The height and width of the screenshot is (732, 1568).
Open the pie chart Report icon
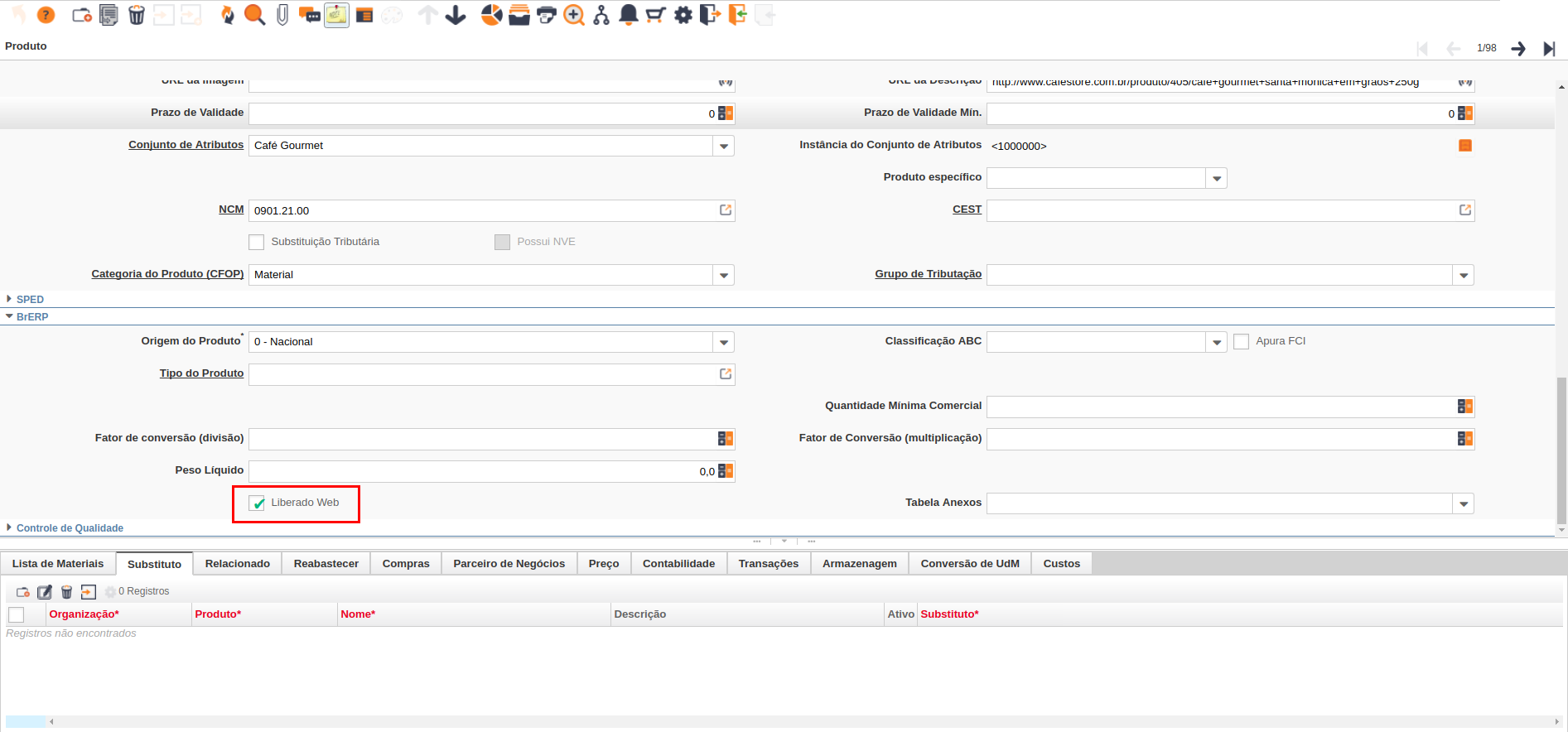click(491, 15)
